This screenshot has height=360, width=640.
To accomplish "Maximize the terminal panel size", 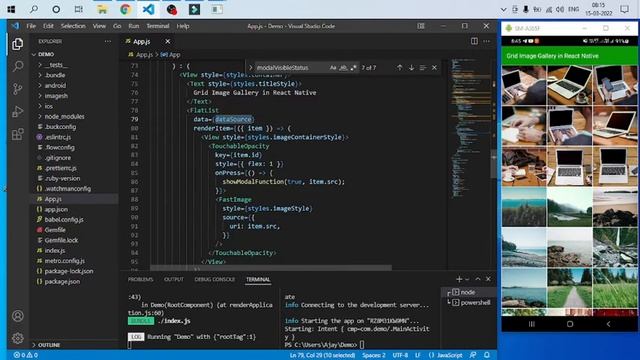I will [x=478, y=279].
